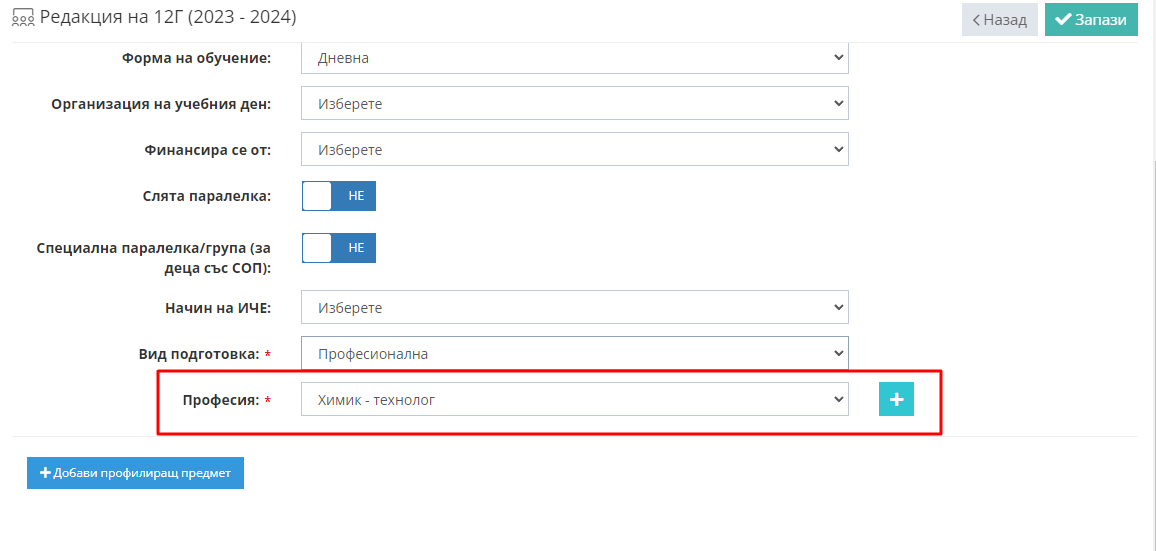This screenshot has height=551, width=1156.
Task: Click the plus icon in Добави профилиращ предмет
Action: [x=45, y=474]
